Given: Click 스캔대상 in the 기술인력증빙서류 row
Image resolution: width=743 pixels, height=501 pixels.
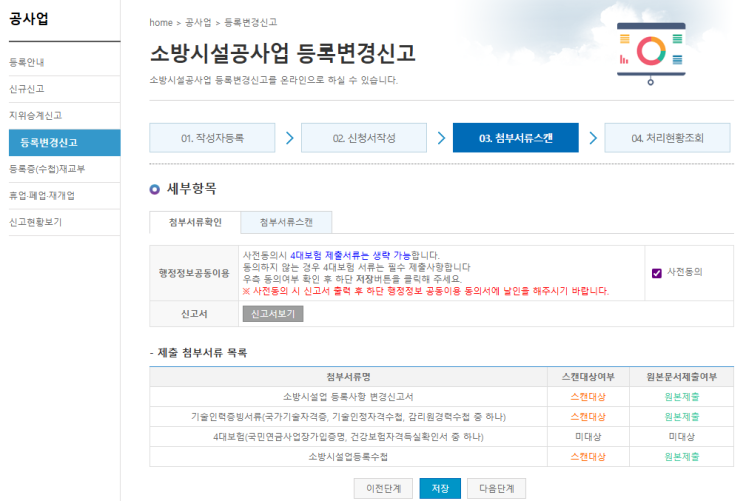Looking at the screenshot, I should coord(588,417).
